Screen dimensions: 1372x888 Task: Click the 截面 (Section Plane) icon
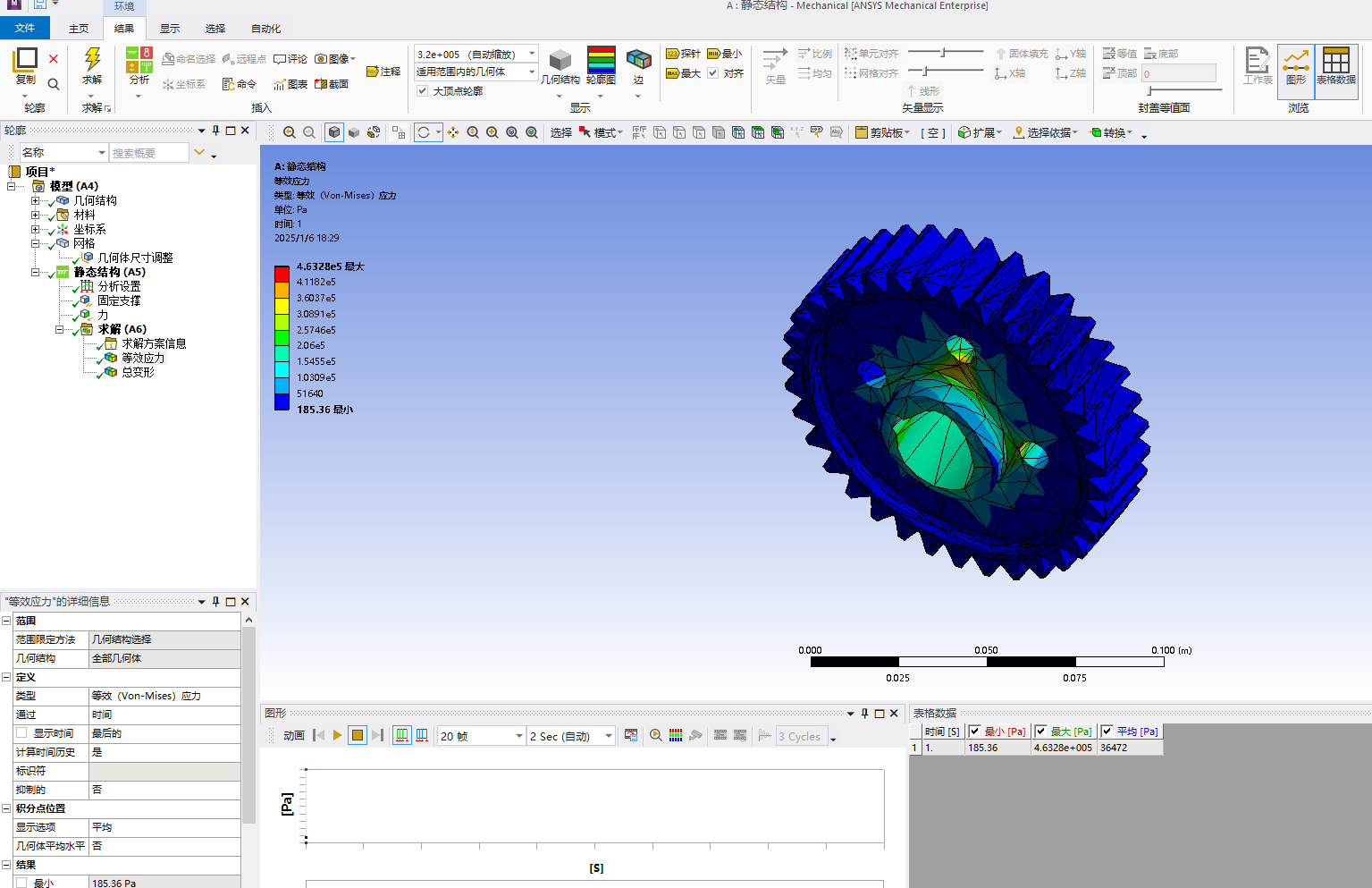[x=332, y=84]
